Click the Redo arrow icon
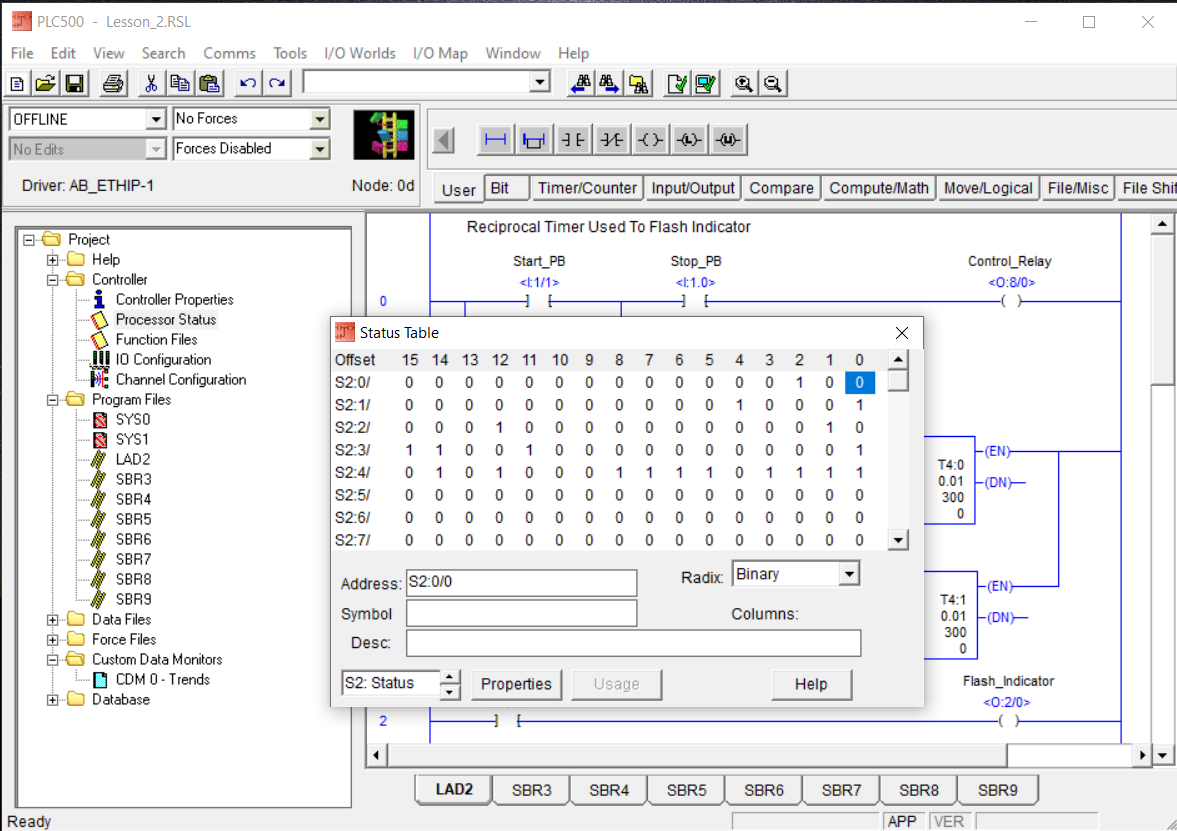 pyautogui.click(x=278, y=83)
